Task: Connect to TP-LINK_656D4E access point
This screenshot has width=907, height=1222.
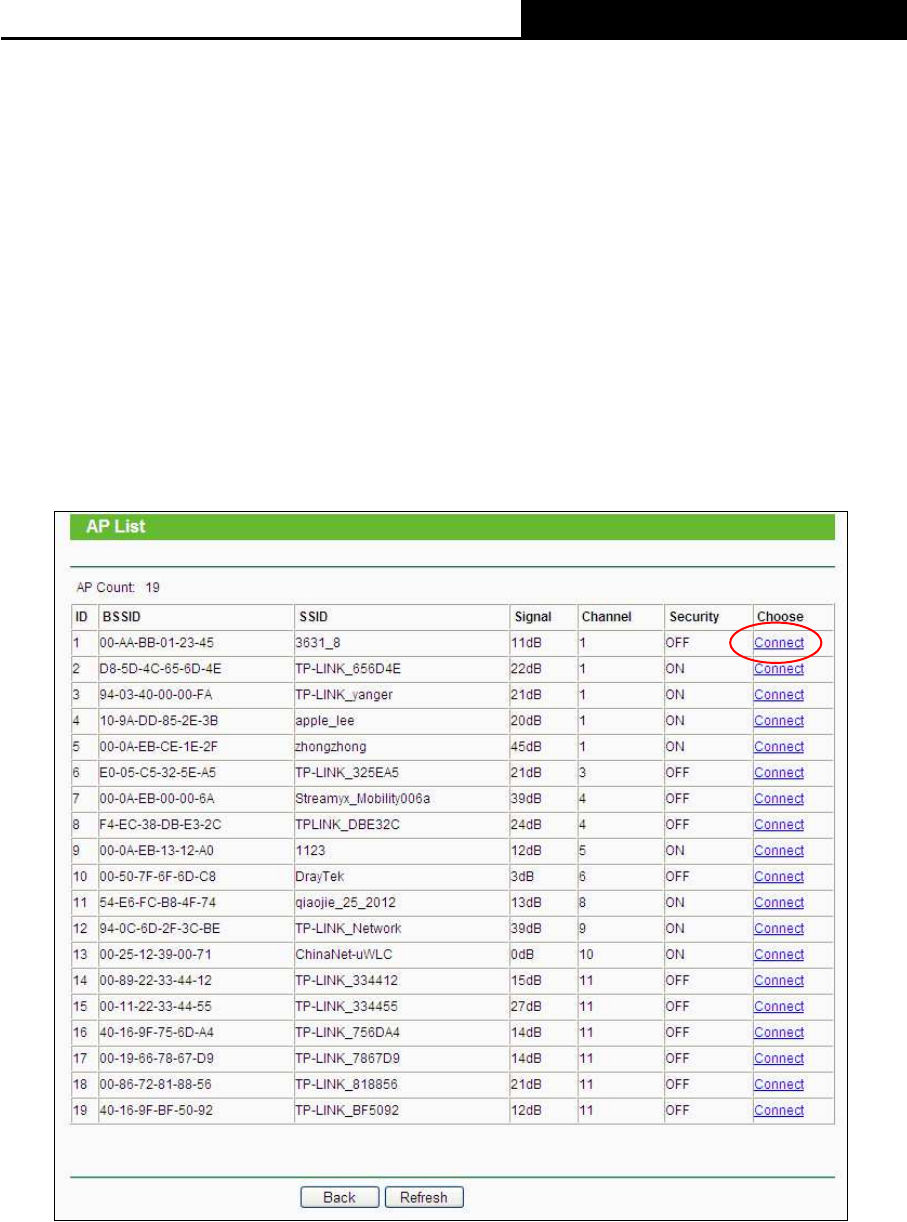Action: [779, 669]
